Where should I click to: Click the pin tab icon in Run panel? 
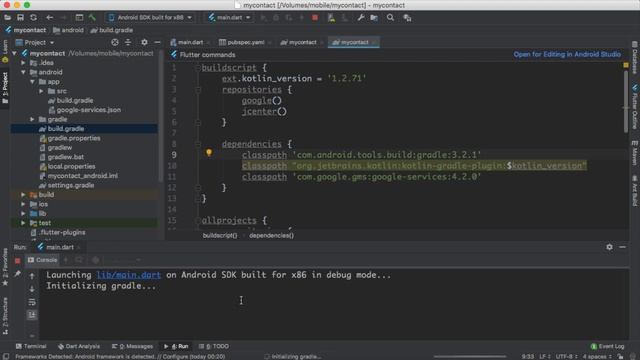[18, 274]
